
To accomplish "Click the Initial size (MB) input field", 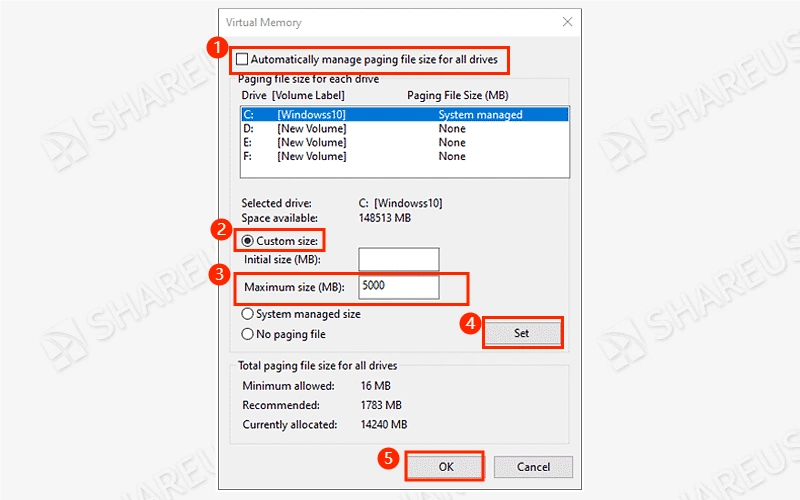I will [398, 259].
